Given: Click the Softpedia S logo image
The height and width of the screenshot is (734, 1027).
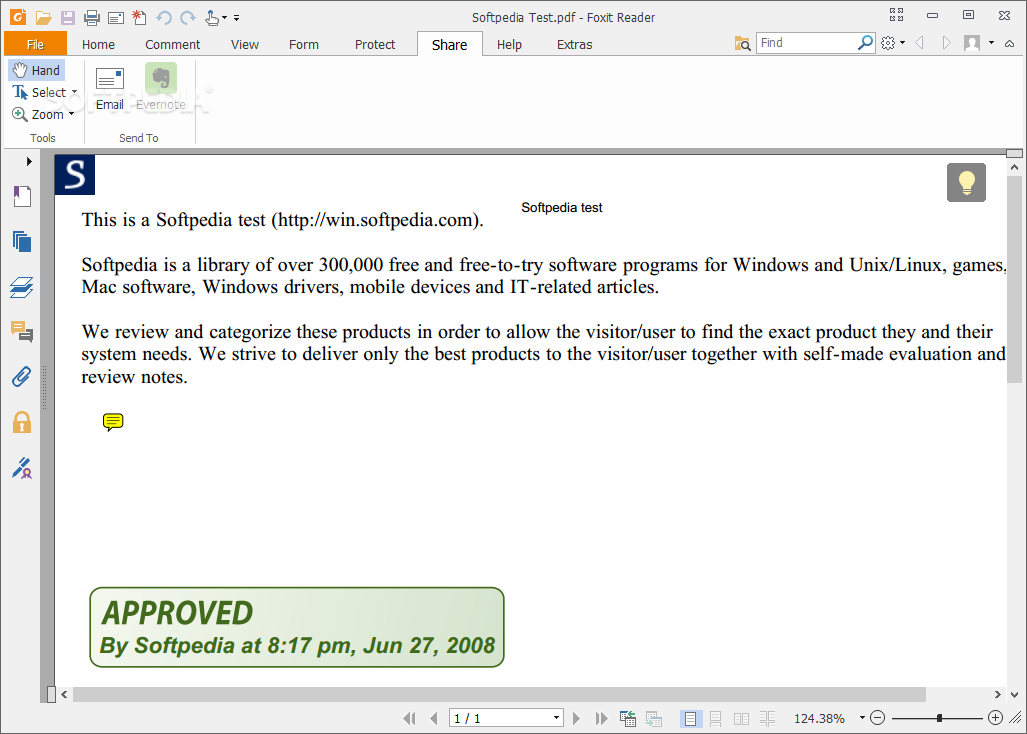Looking at the screenshot, I should pyautogui.click(x=75, y=175).
